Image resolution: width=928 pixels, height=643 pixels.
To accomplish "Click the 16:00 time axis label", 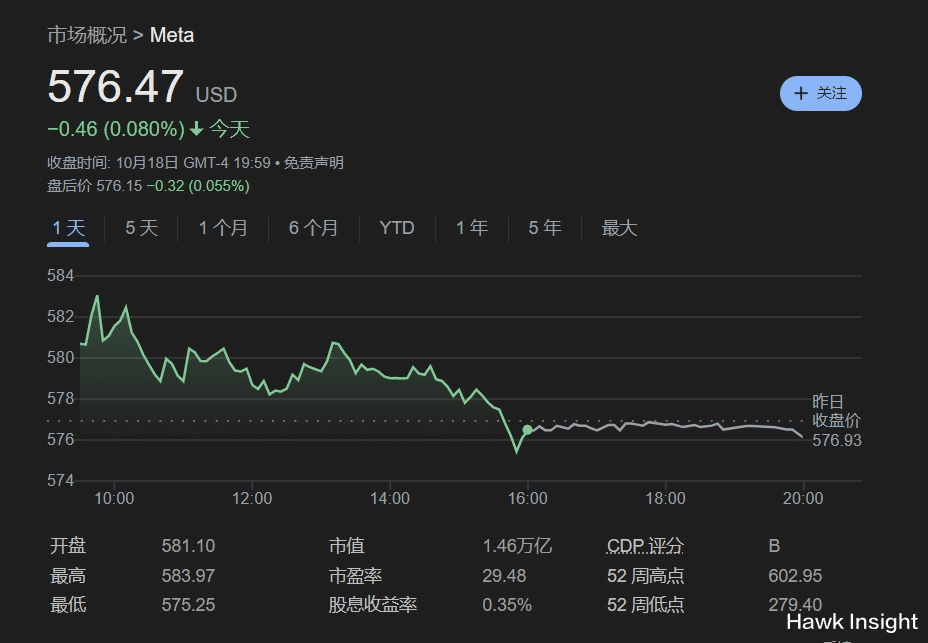I will [x=527, y=499].
